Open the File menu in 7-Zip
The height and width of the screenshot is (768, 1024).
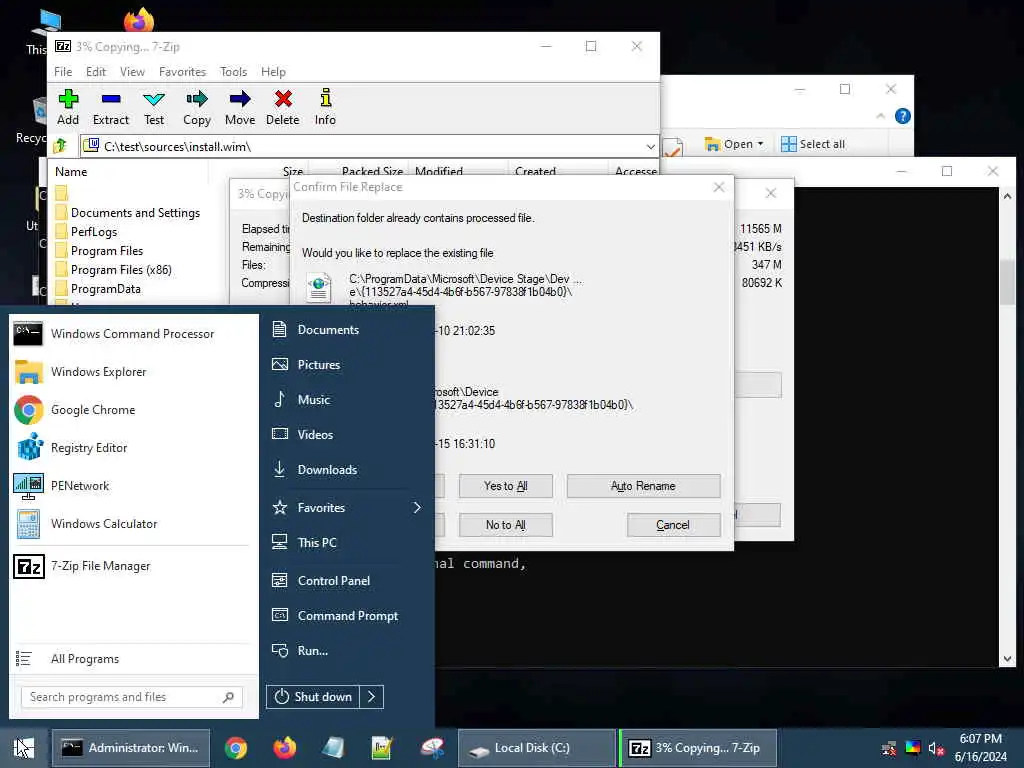pos(63,72)
